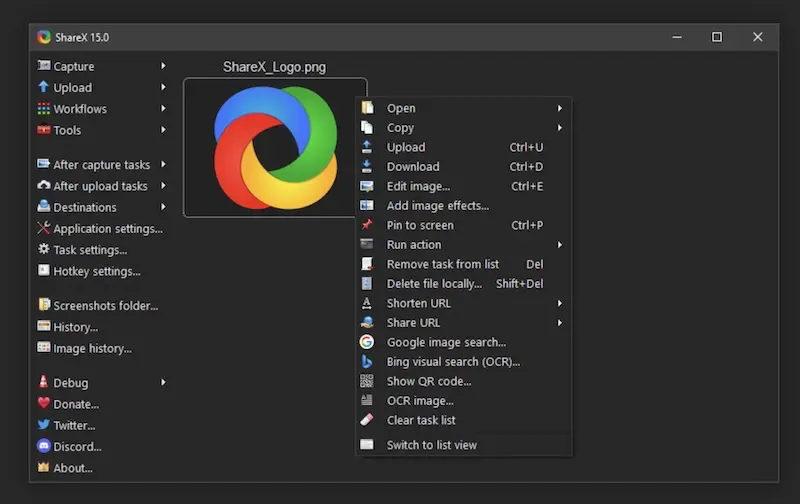Image resolution: width=800 pixels, height=504 pixels.
Task: Click the QR code icon in context menu
Action: [x=367, y=381]
